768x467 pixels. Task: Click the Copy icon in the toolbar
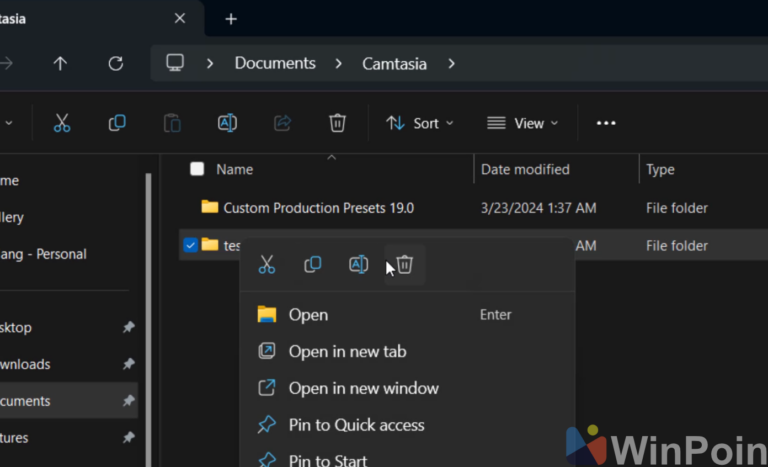(x=117, y=123)
